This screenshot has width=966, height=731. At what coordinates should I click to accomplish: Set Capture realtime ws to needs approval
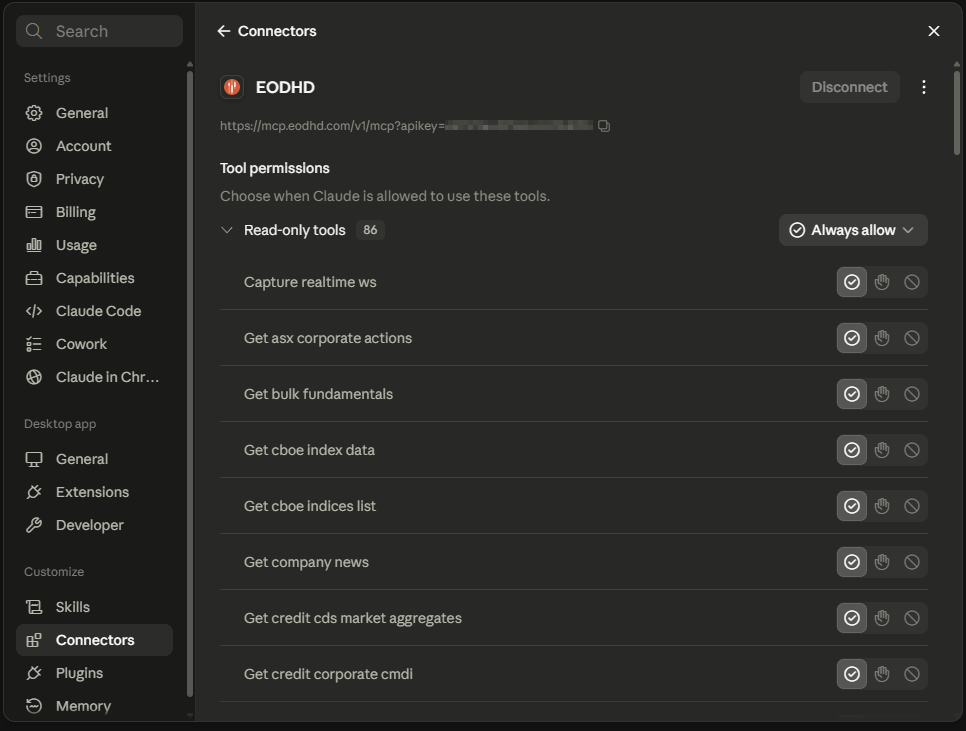[882, 282]
